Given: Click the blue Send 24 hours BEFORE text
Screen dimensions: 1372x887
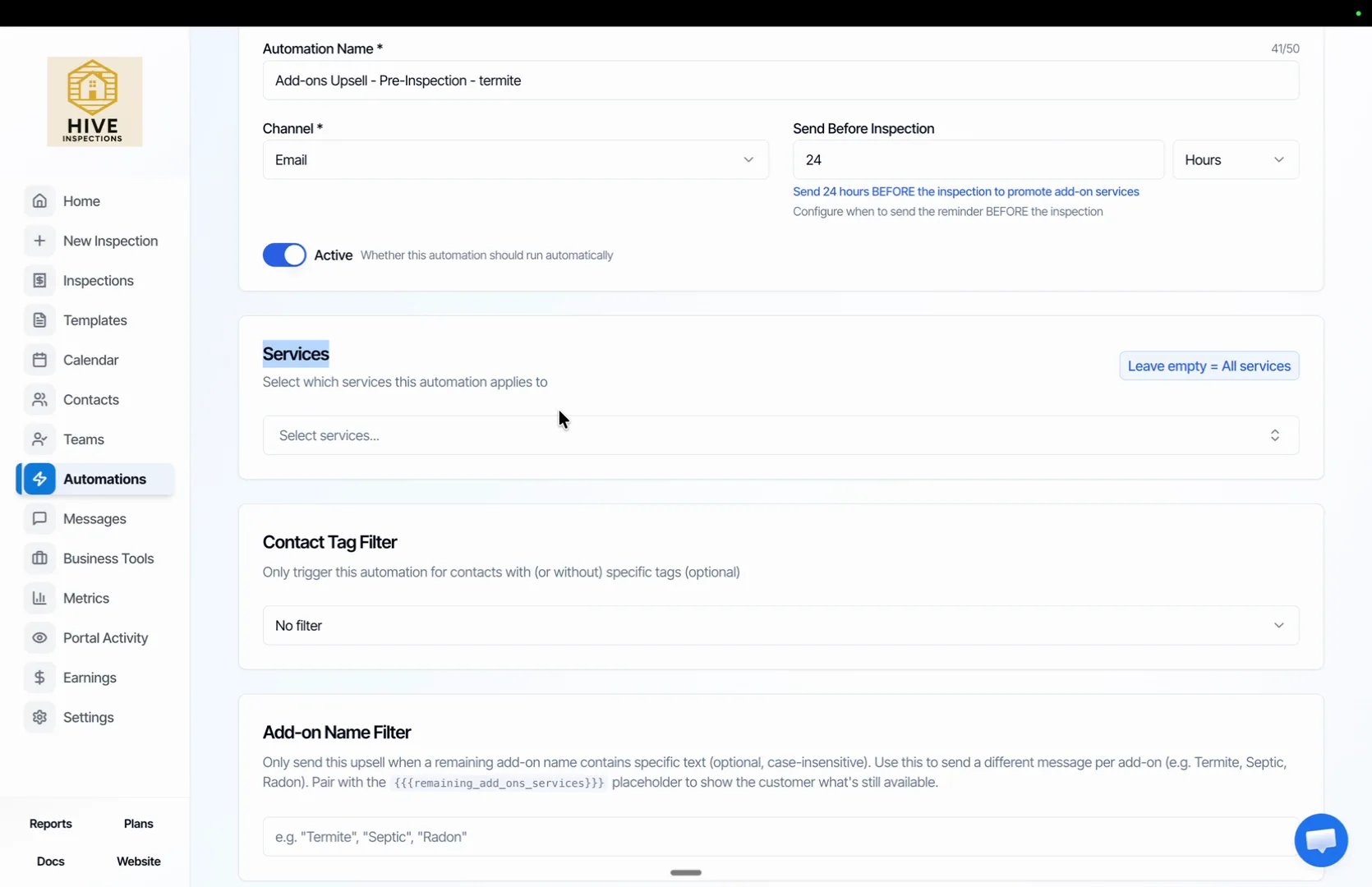Looking at the screenshot, I should point(966,191).
